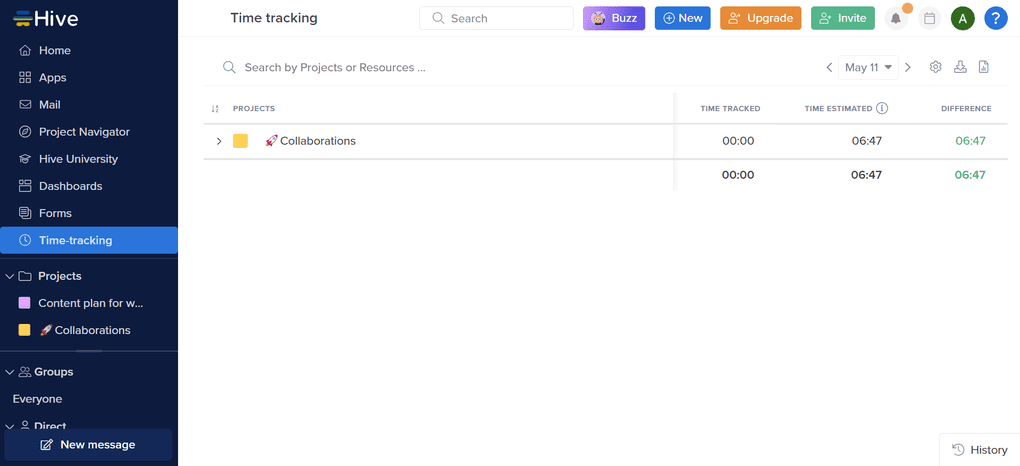Click the Hive logo
Image resolution: width=1020 pixels, height=466 pixels.
46,18
